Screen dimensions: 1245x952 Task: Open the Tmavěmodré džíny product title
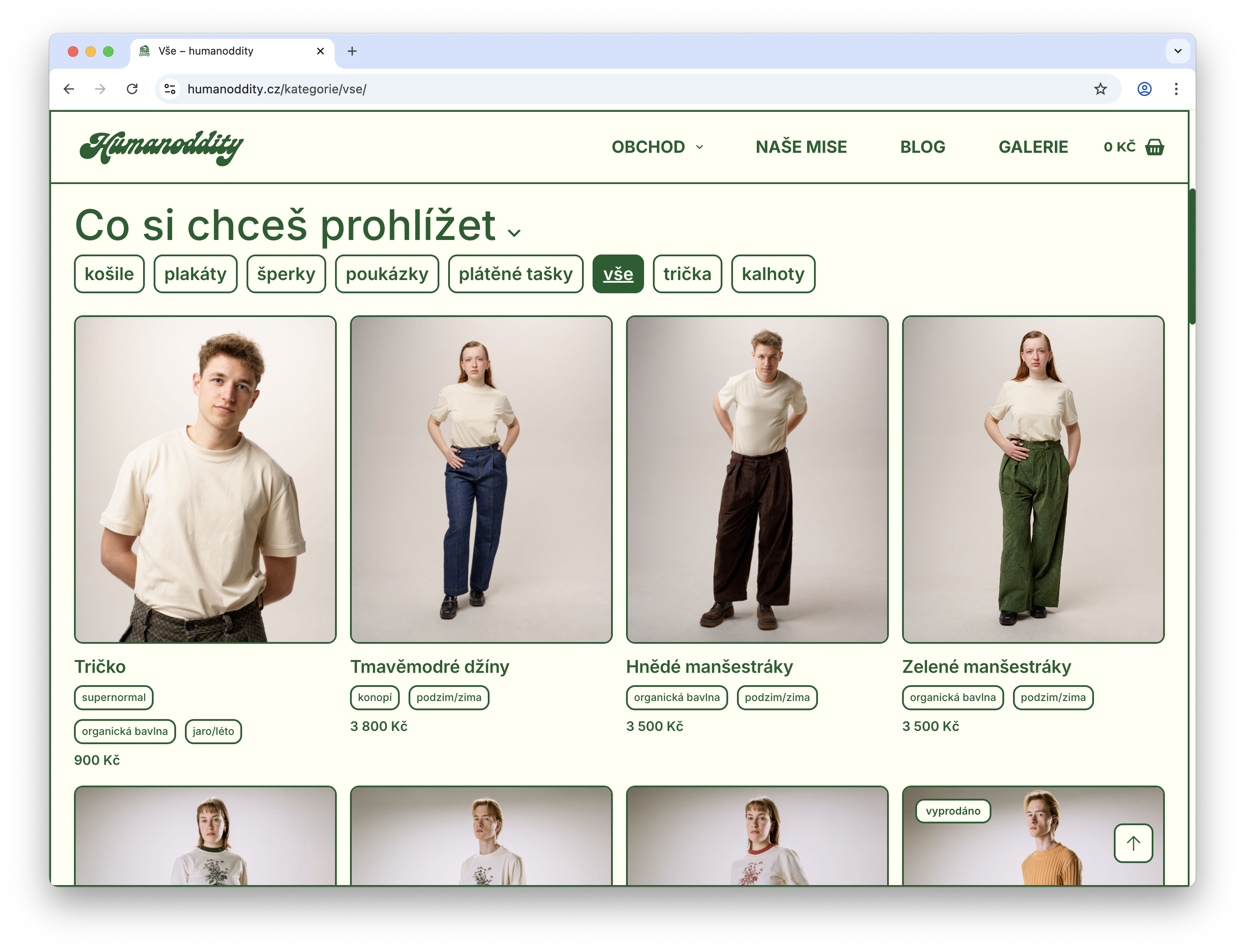tap(429, 666)
